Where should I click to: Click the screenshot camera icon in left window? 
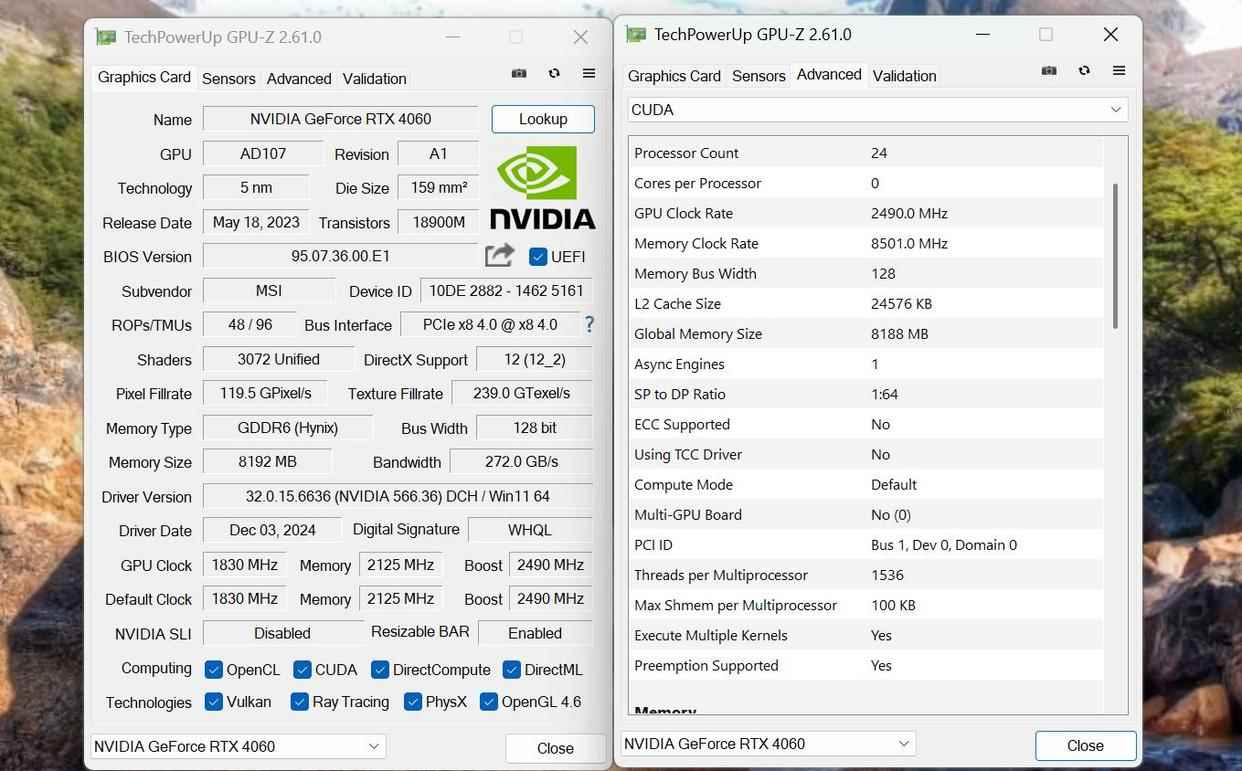[519, 74]
